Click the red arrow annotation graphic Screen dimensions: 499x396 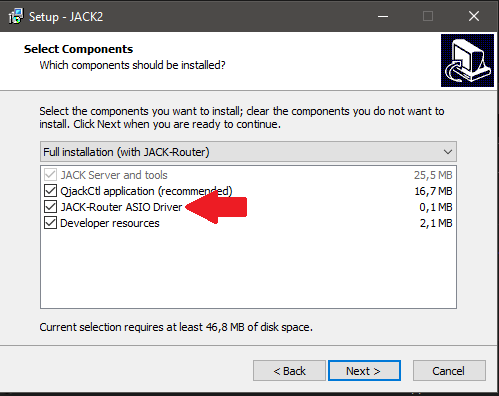pos(216,207)
